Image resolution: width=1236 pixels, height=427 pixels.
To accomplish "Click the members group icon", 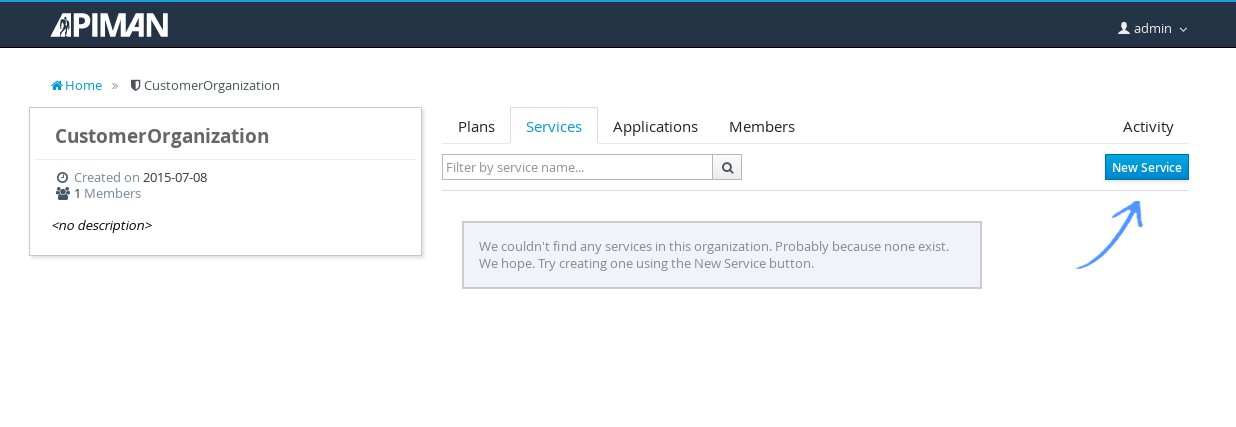I will pos(63,193).
